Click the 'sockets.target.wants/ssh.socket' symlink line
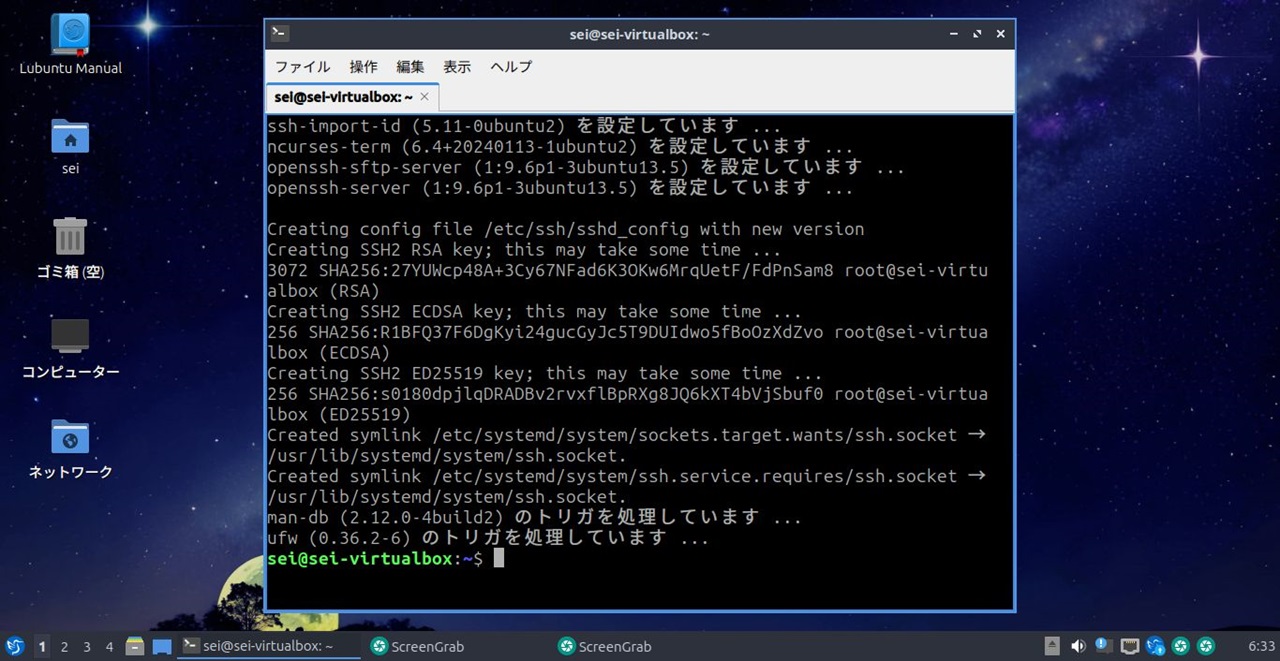Image resolution: width=1280 pixels, height=661 pixels. pos(627,435)
